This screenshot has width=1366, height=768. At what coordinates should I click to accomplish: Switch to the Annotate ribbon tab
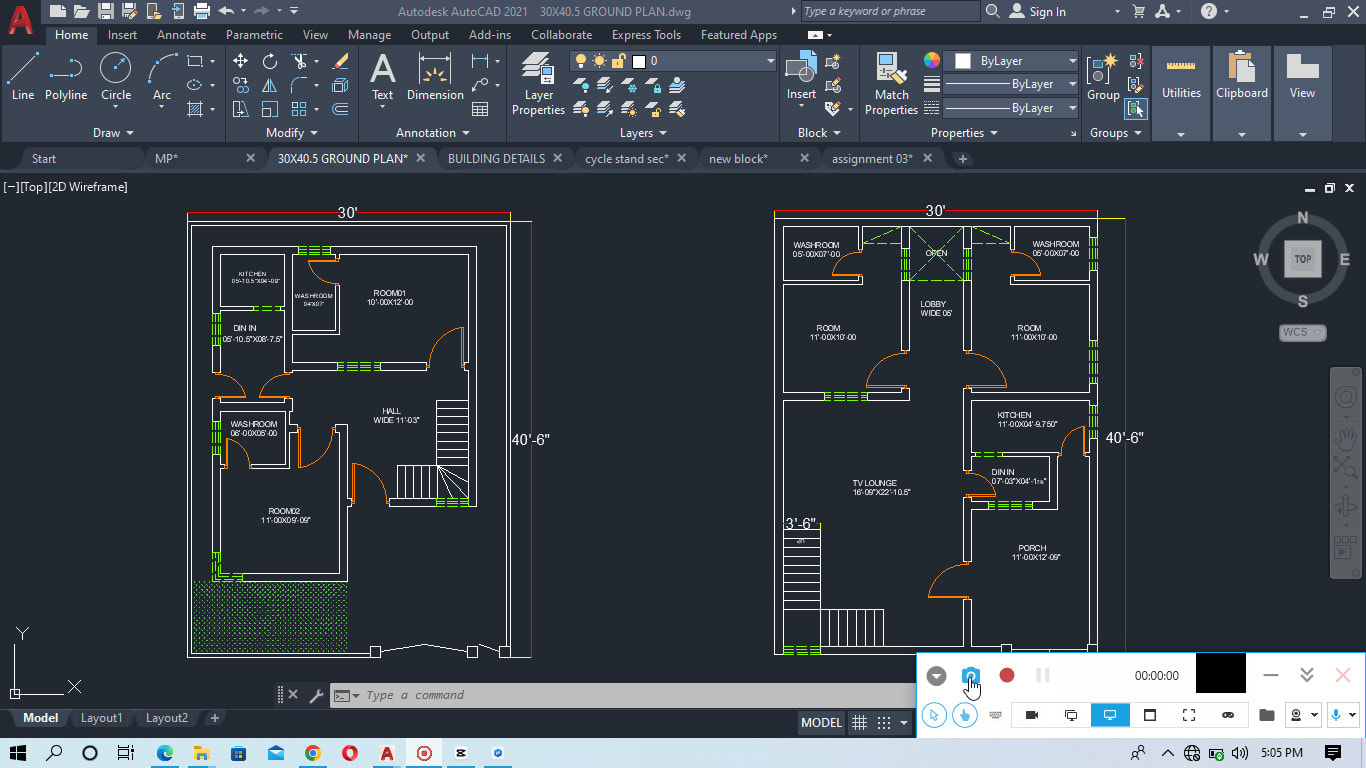coord(181,35)
